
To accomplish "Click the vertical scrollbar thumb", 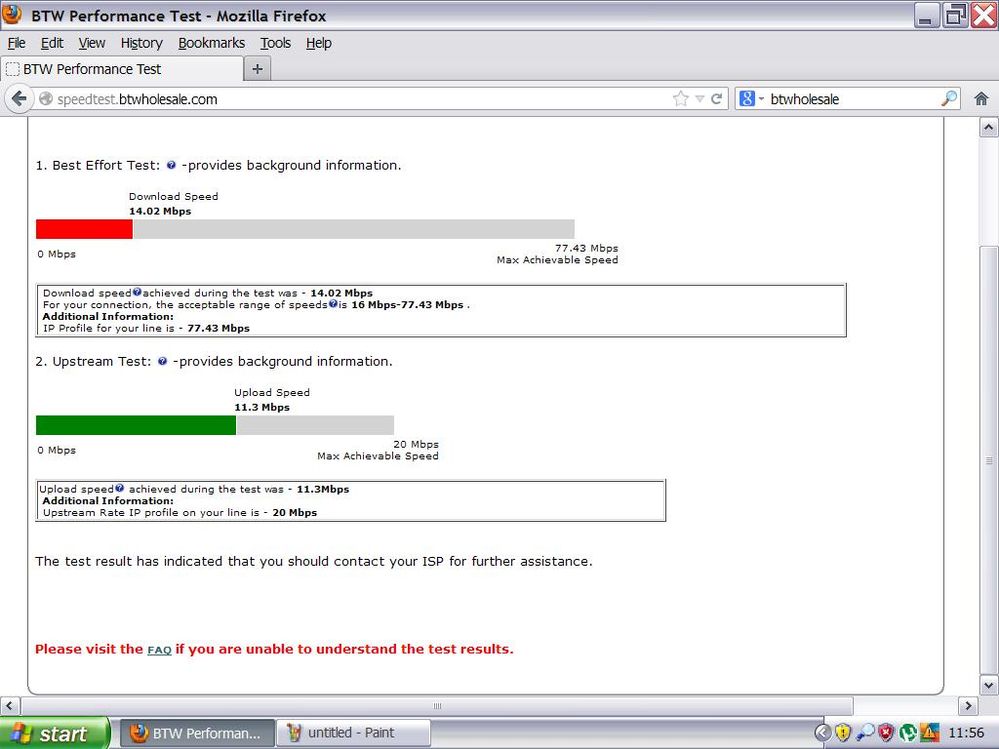I will coord(988,460).
